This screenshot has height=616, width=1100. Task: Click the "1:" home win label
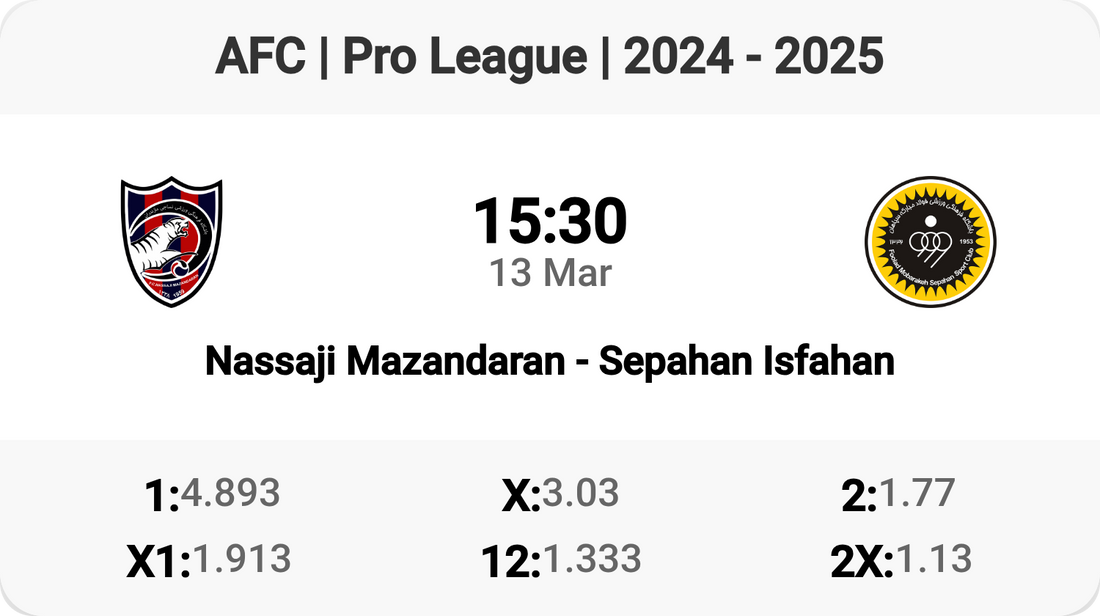tap(162, 496)
